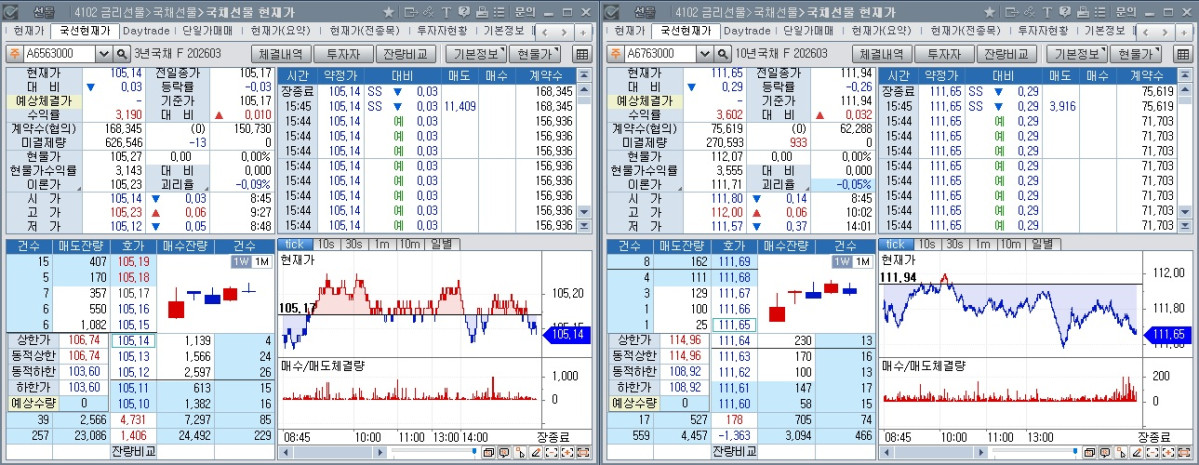Switch right chart to 1m interval
The height and width of the screenshot is (465, 1199).
click(981, 244)
